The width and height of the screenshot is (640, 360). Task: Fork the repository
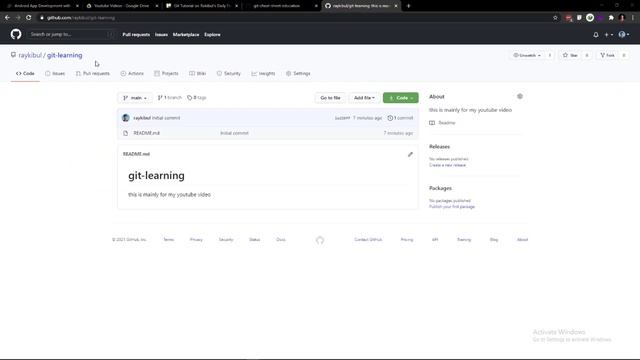point(607,55)
